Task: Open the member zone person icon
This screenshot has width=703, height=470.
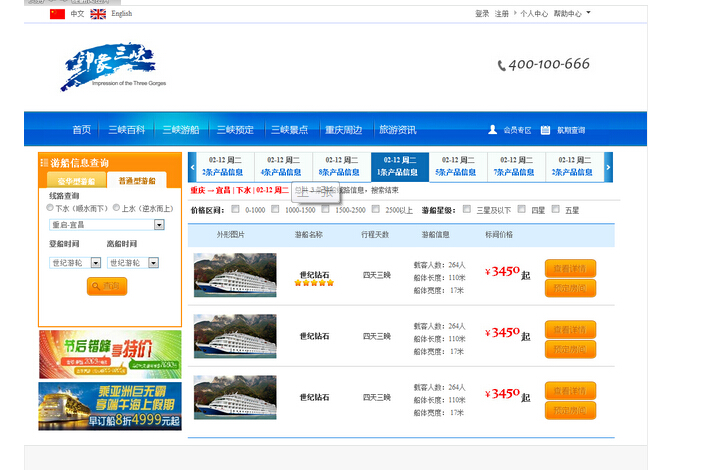Action: (x=492, y=130)
